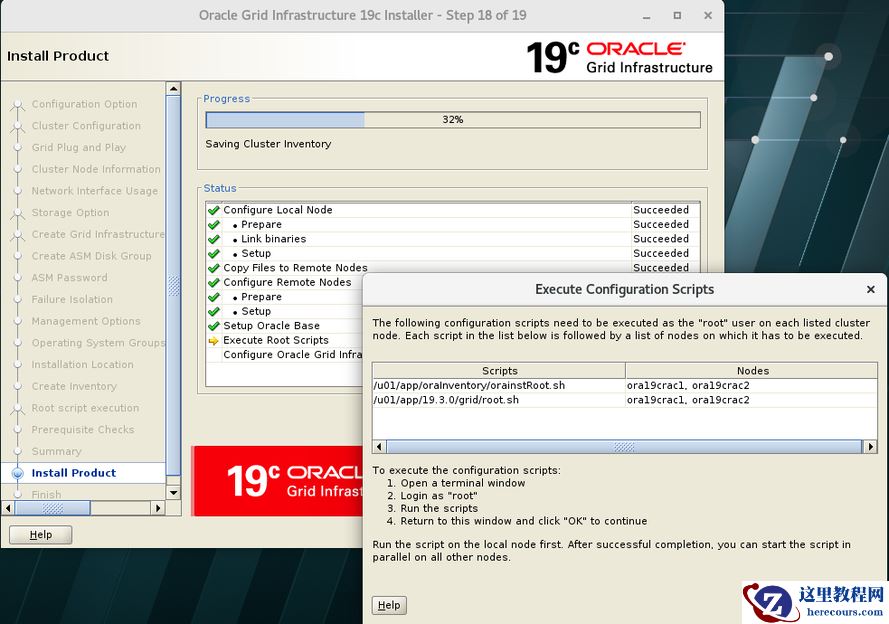Click sidebar vertical scrollbar down arrow
This screenshot has height=624, width=889.
[x=173, y=493]
